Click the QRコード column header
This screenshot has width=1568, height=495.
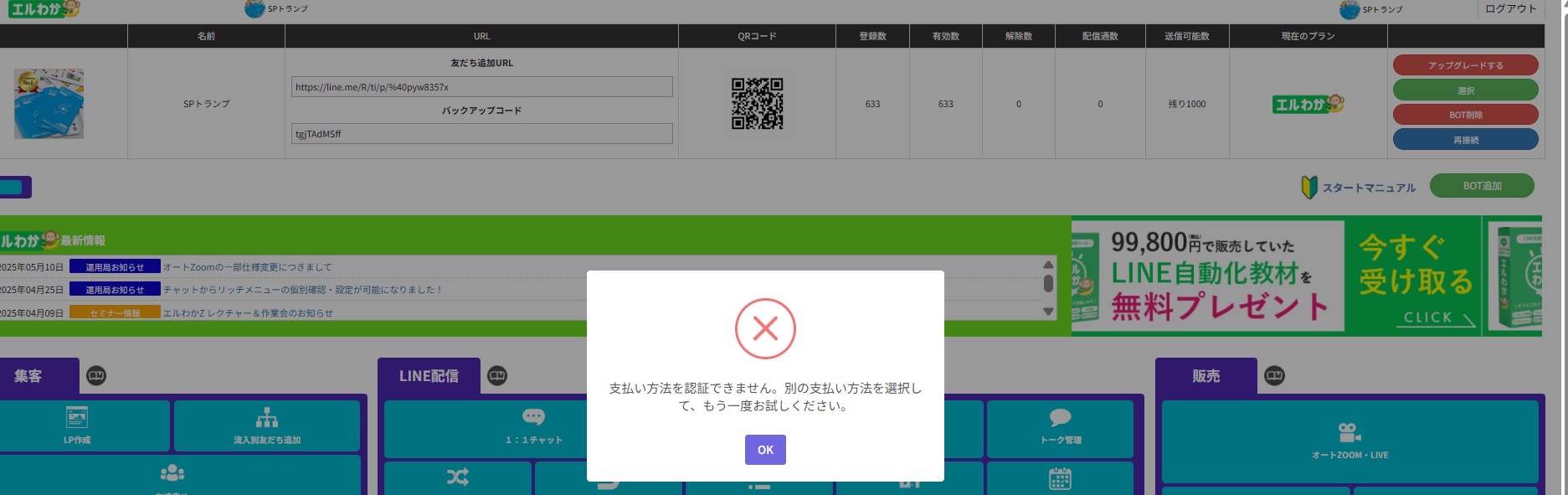(757, 36)
